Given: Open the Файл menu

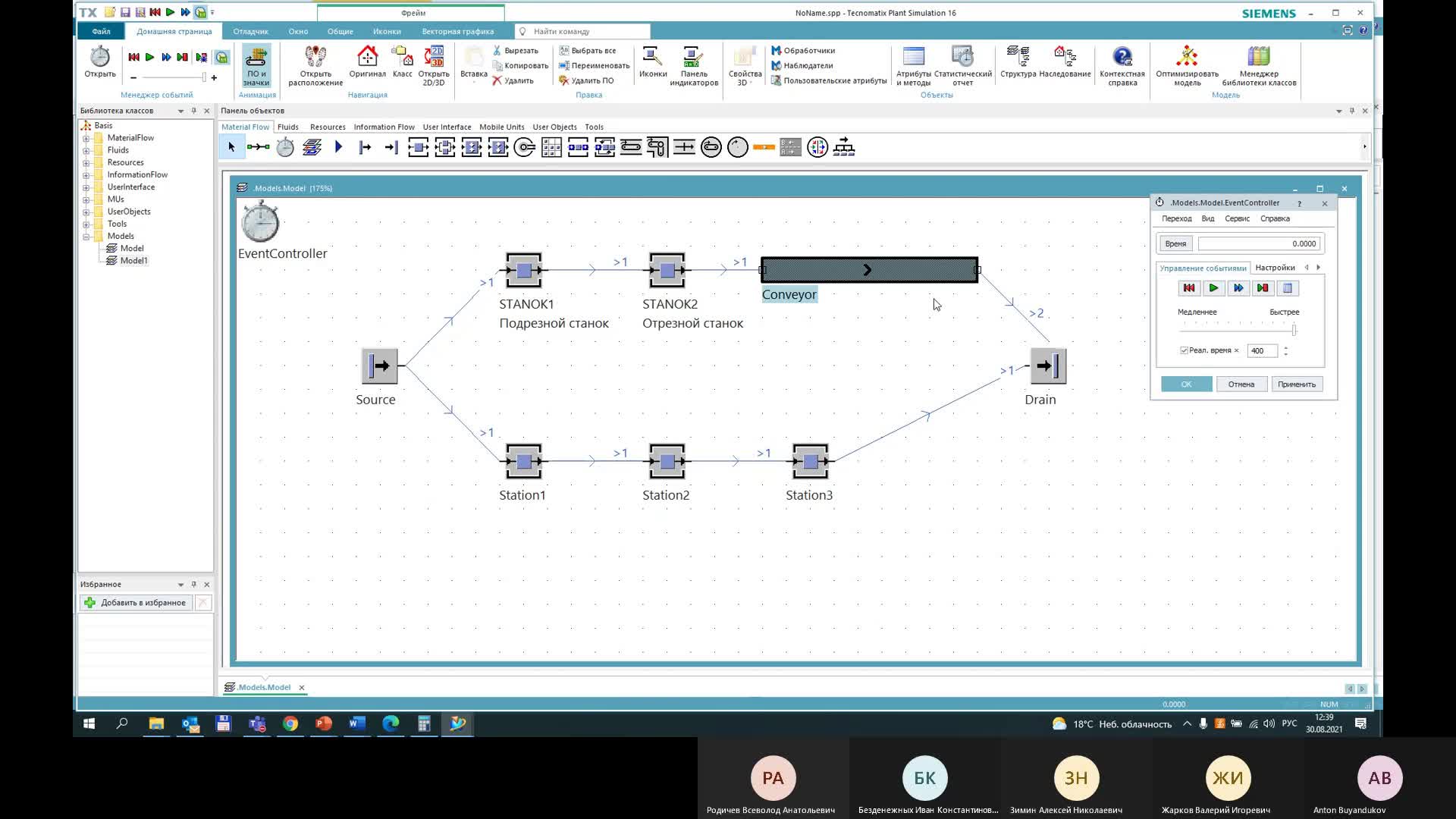Looking at the screenshot, I should pos(101,31).
